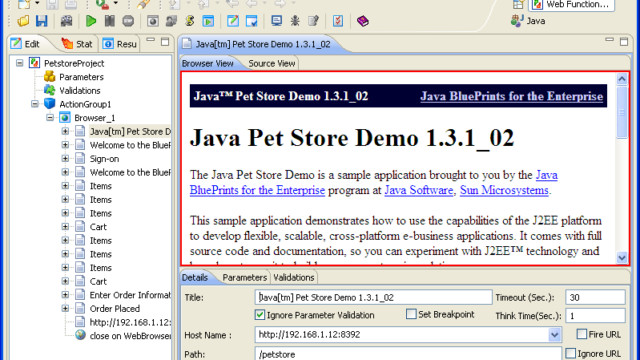Click the yellow dollar-sign toolbar icon
640x360 pixels.
189,21
